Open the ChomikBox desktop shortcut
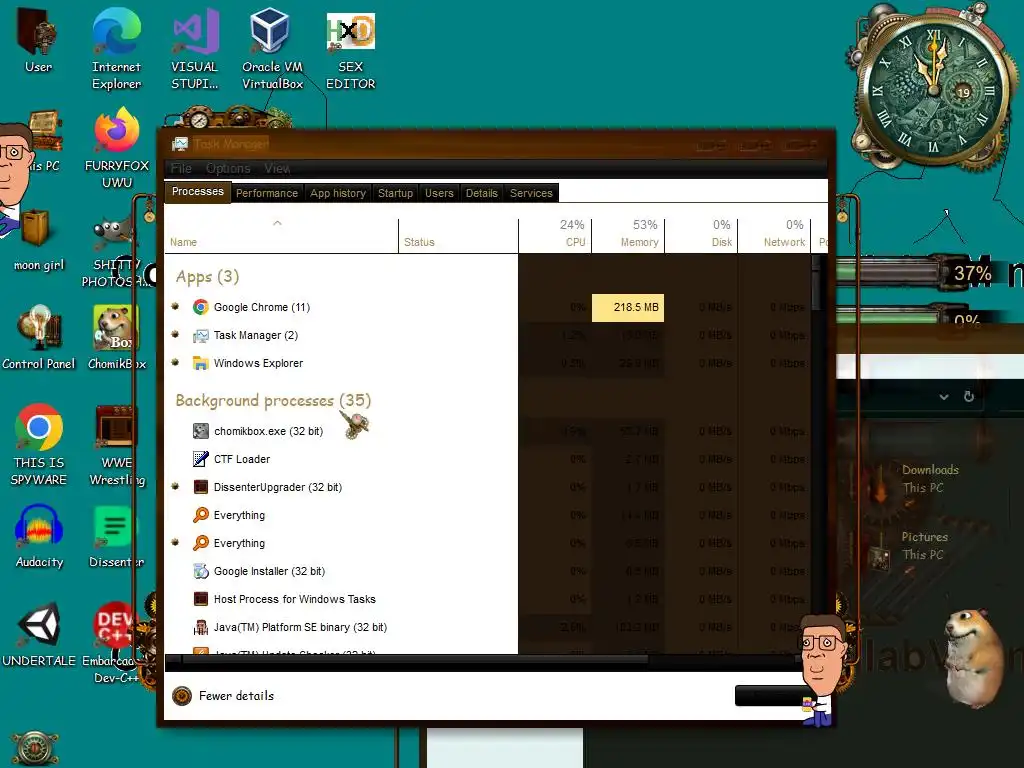The image size is (1024, 768). tap(117, 338)
